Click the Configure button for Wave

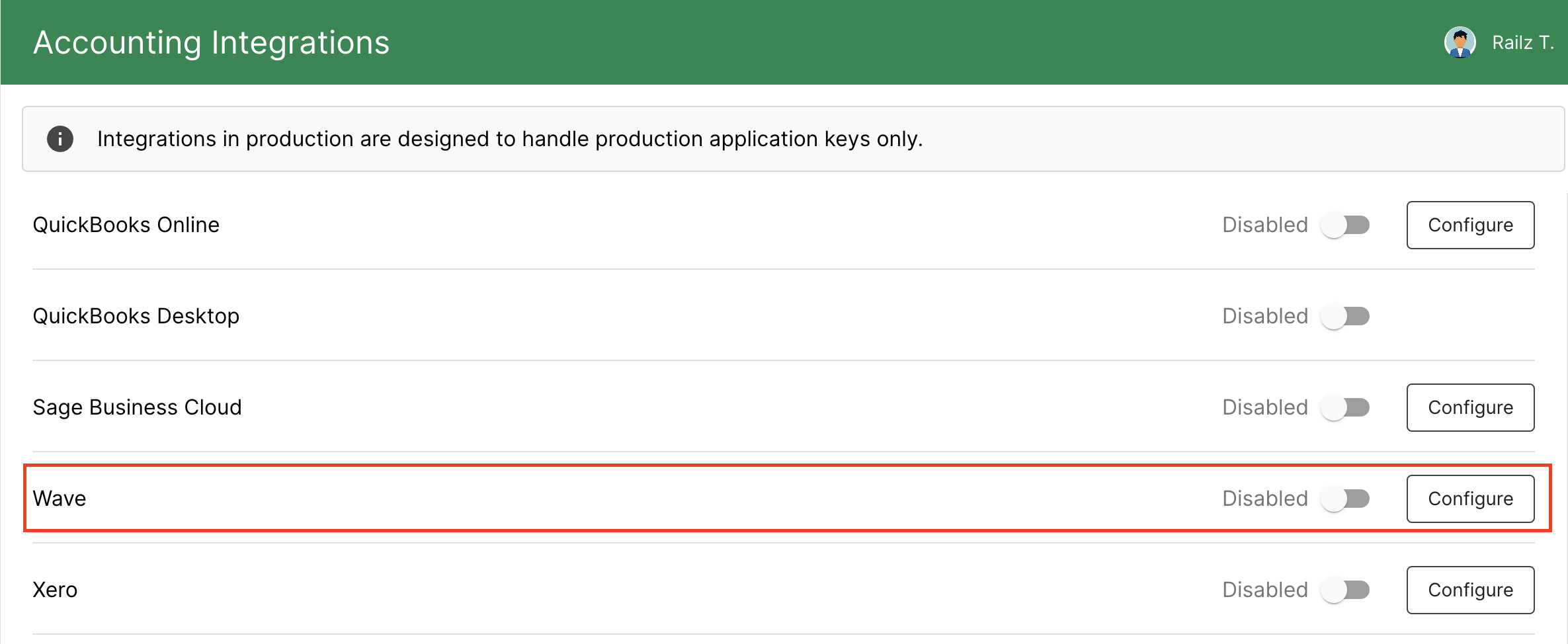pos(1470,499)
